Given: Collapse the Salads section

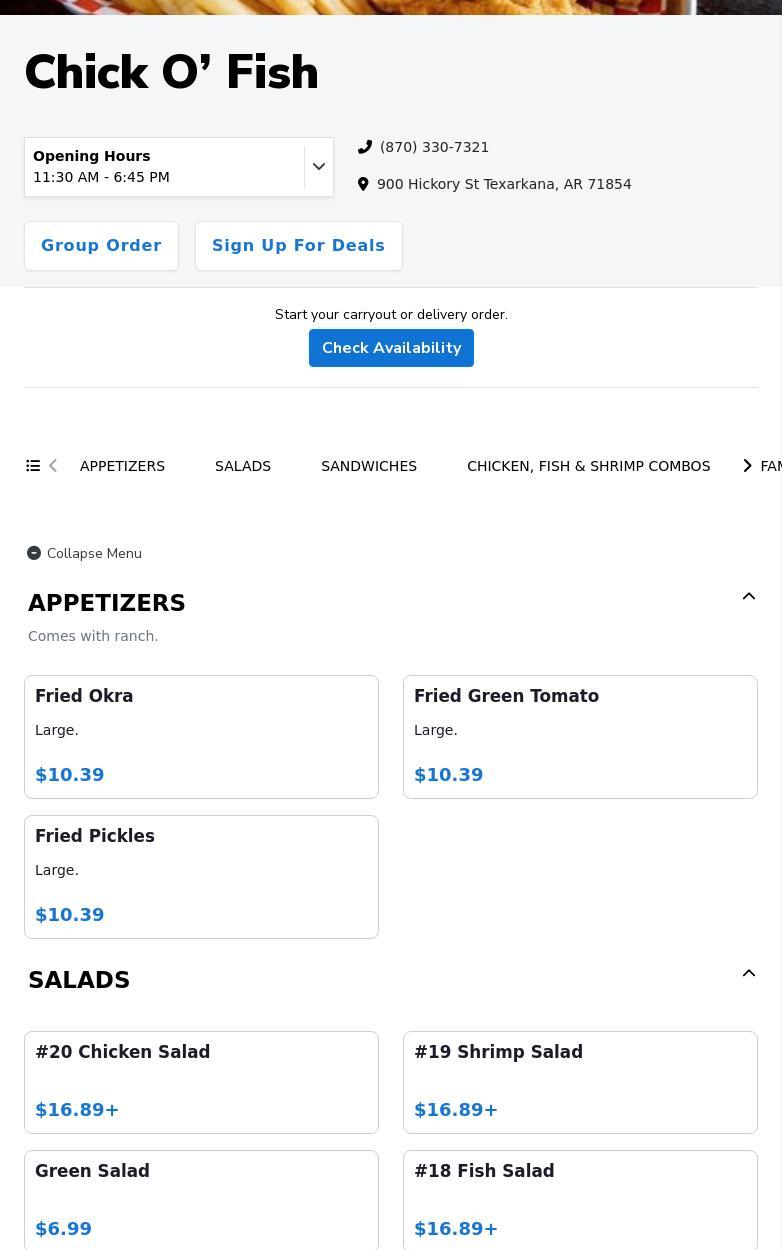Looking at the screenshot, I should coord(748,974).
